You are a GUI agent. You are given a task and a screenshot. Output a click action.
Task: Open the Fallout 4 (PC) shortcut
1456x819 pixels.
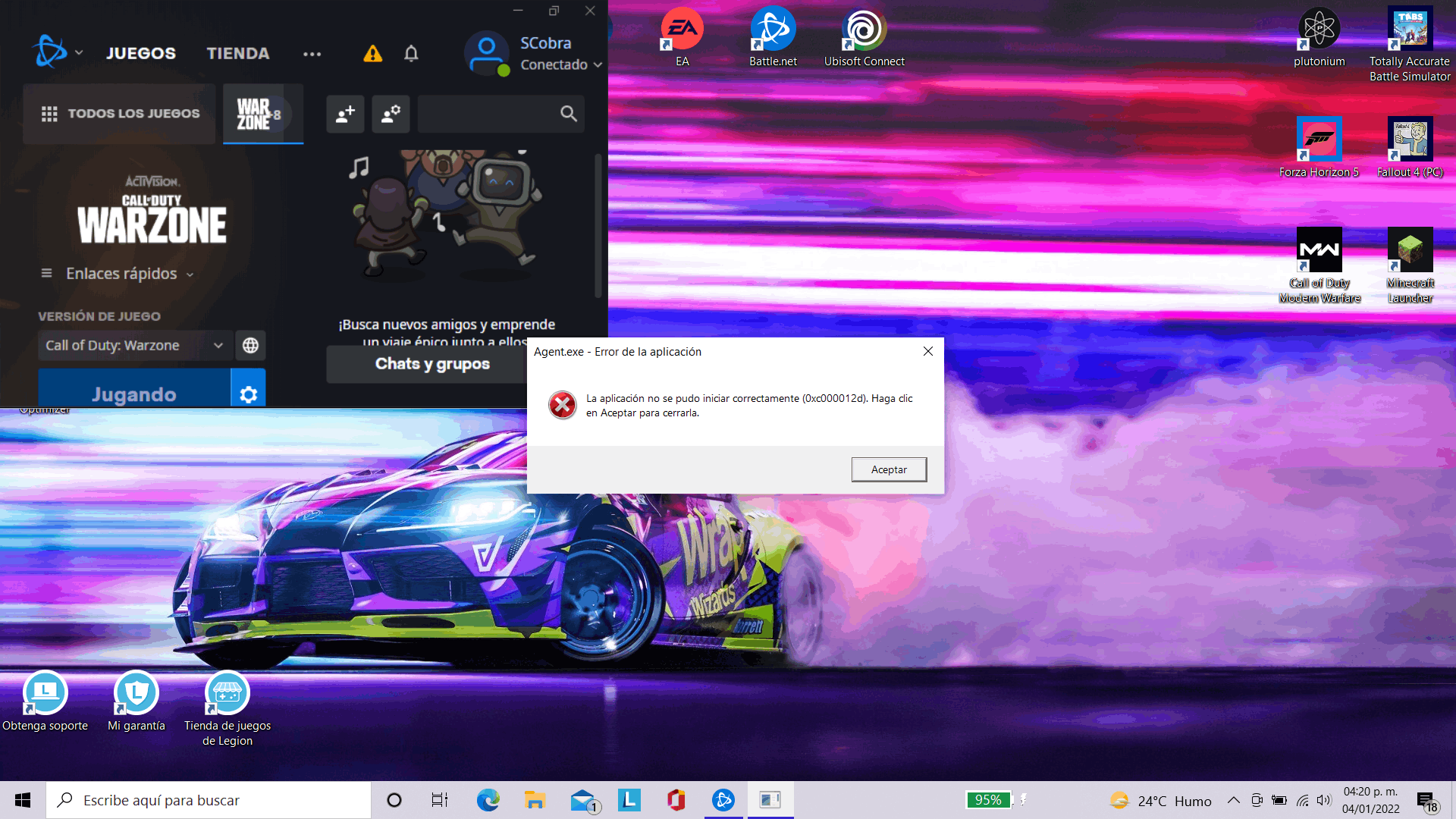click(x=1410, y=148)
